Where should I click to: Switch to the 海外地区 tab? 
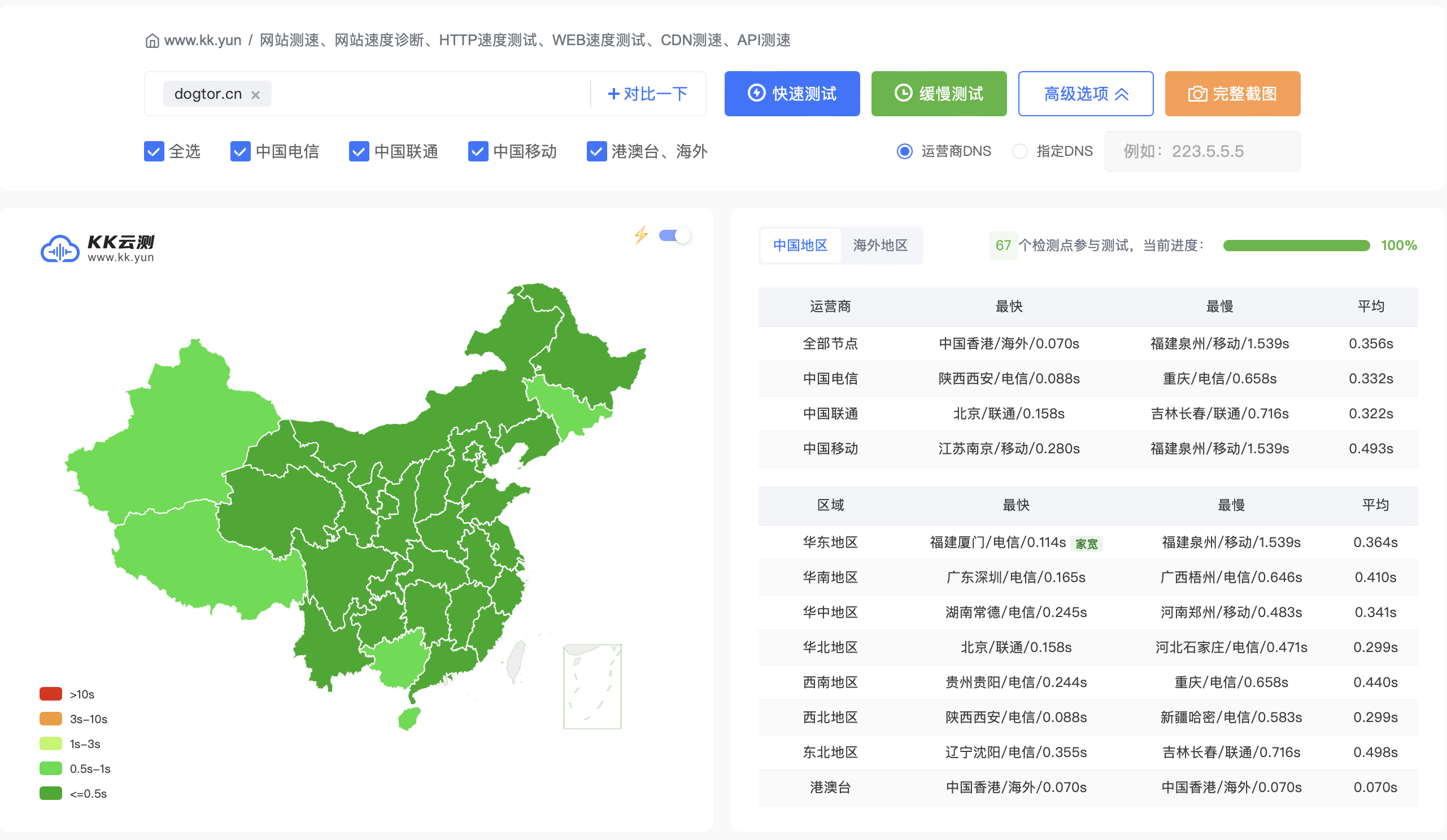coord(881,246)
